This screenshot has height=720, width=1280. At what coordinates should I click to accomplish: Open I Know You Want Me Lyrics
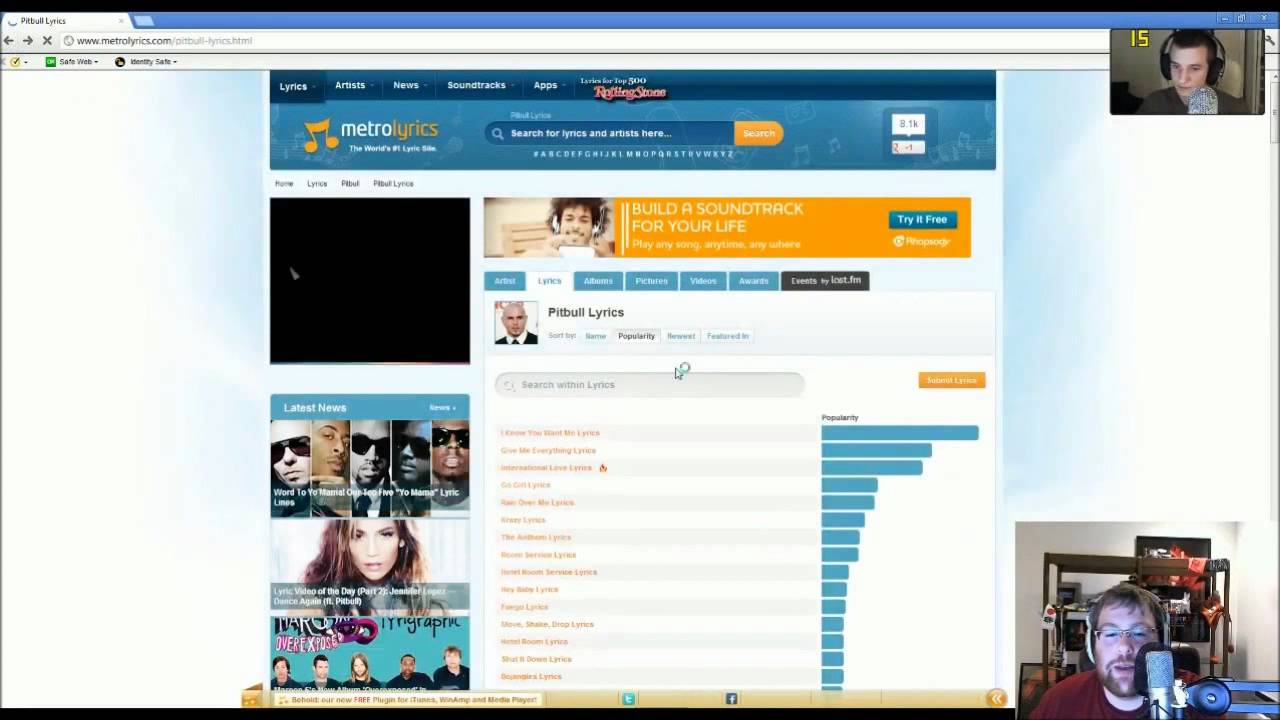tap(550, 433)
